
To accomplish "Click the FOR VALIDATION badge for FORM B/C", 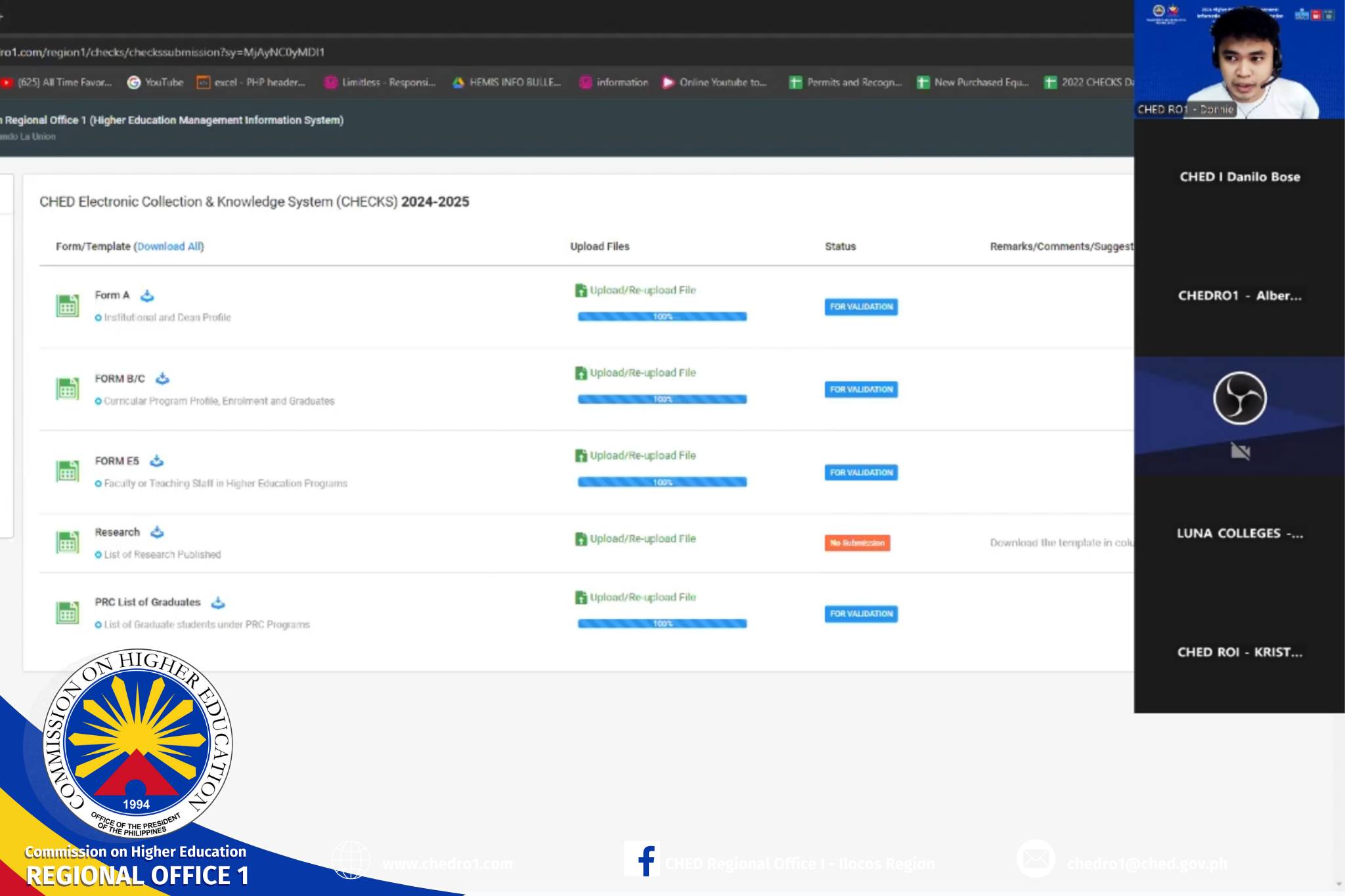I will pos(861,389).
